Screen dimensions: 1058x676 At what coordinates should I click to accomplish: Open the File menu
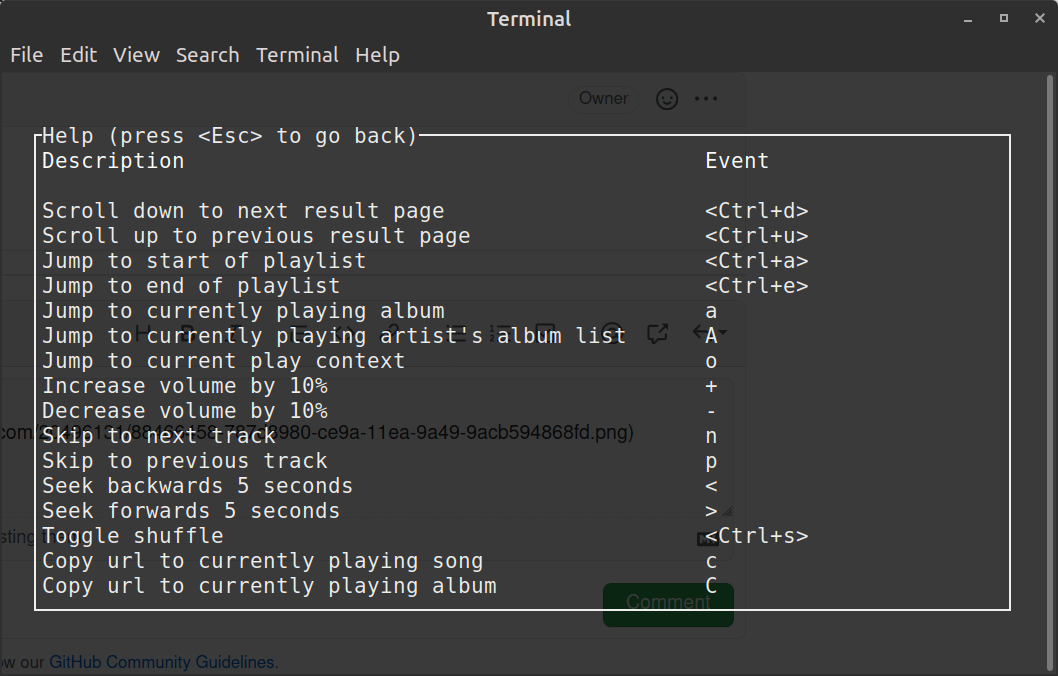pyautogui.click(x=26, y=55)
